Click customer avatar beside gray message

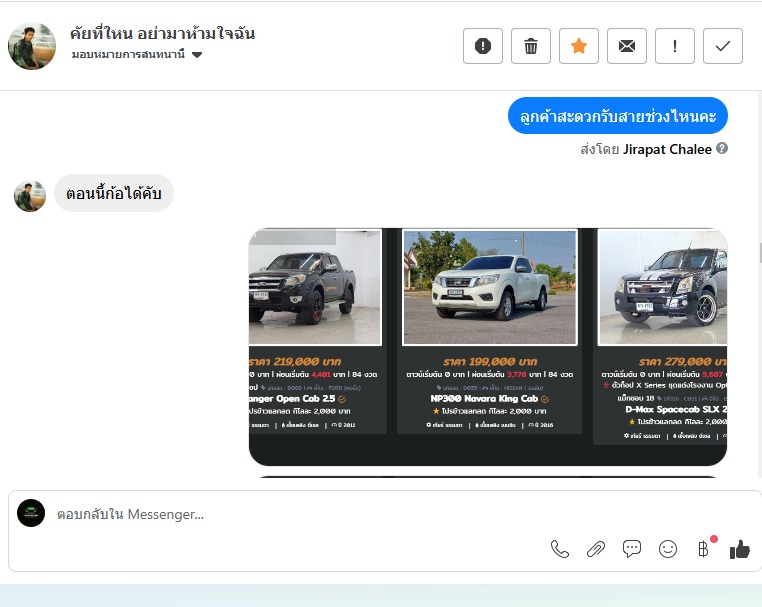[x=30, y=196]
